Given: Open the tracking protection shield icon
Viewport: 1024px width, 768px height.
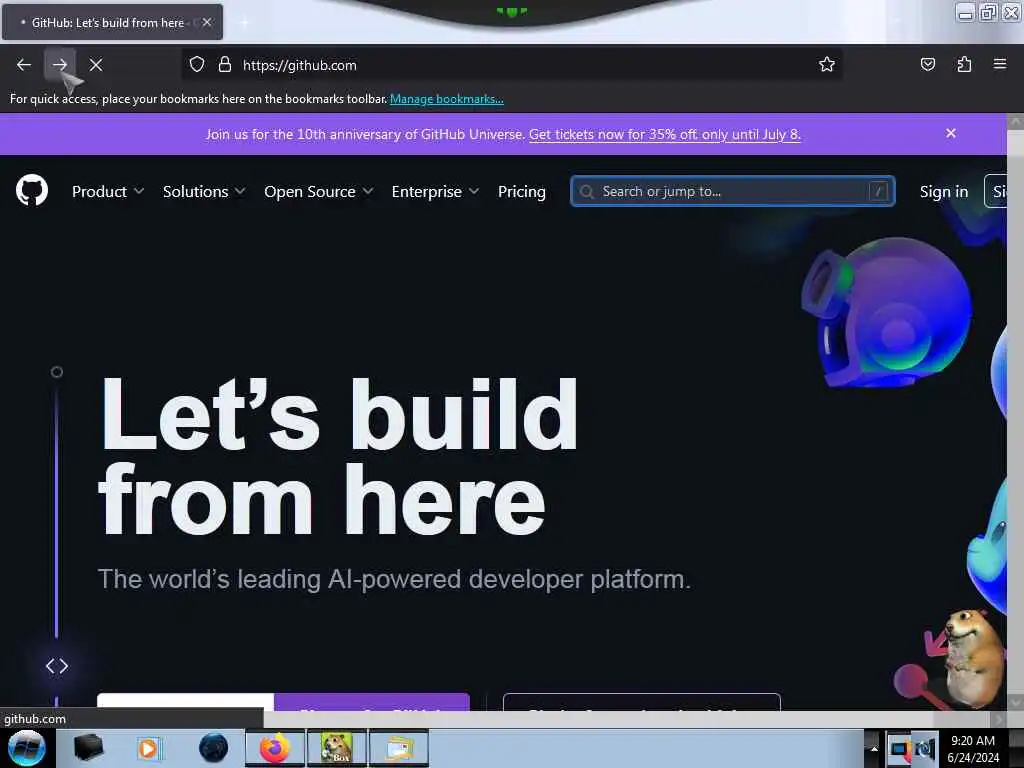Looking at the screenshot, I should click(x=197, y=65).
